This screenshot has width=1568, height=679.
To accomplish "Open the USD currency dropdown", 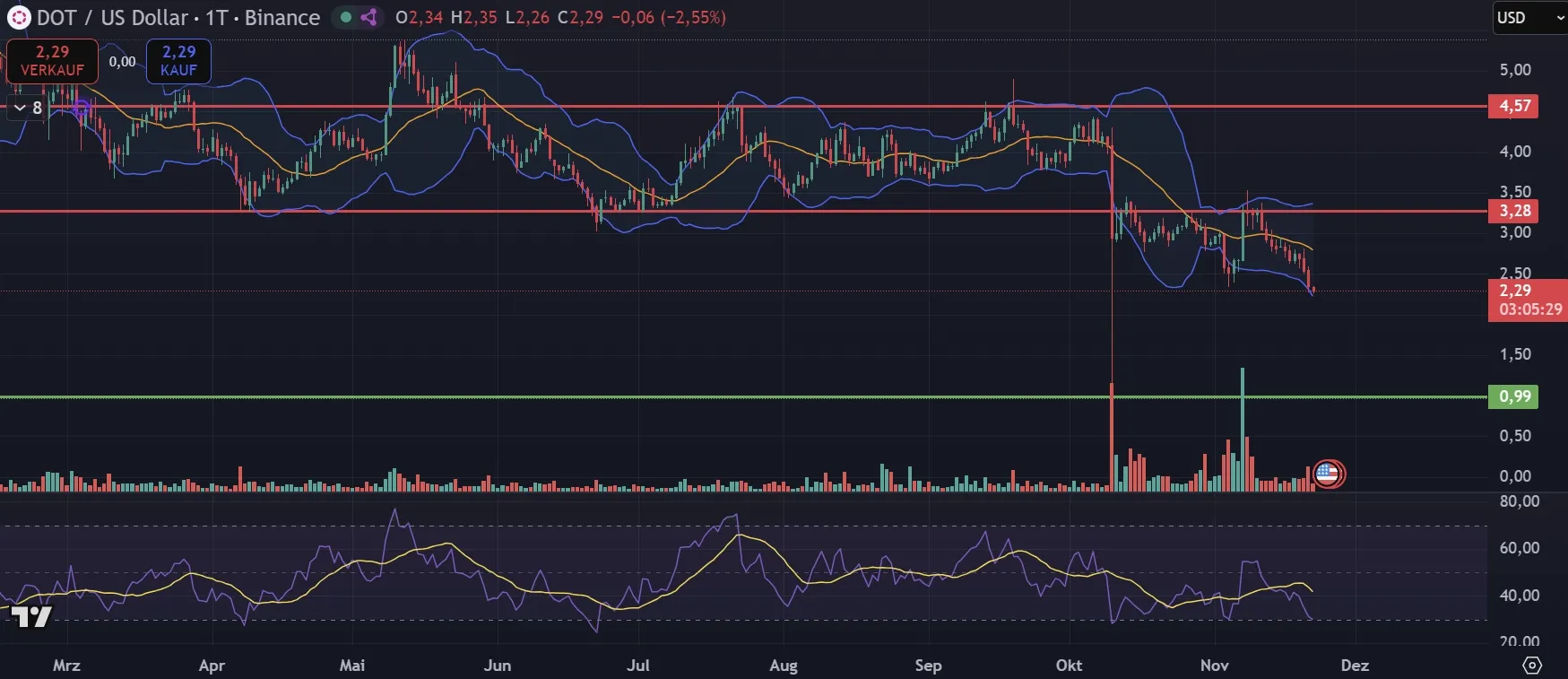I will (1529, 17).
